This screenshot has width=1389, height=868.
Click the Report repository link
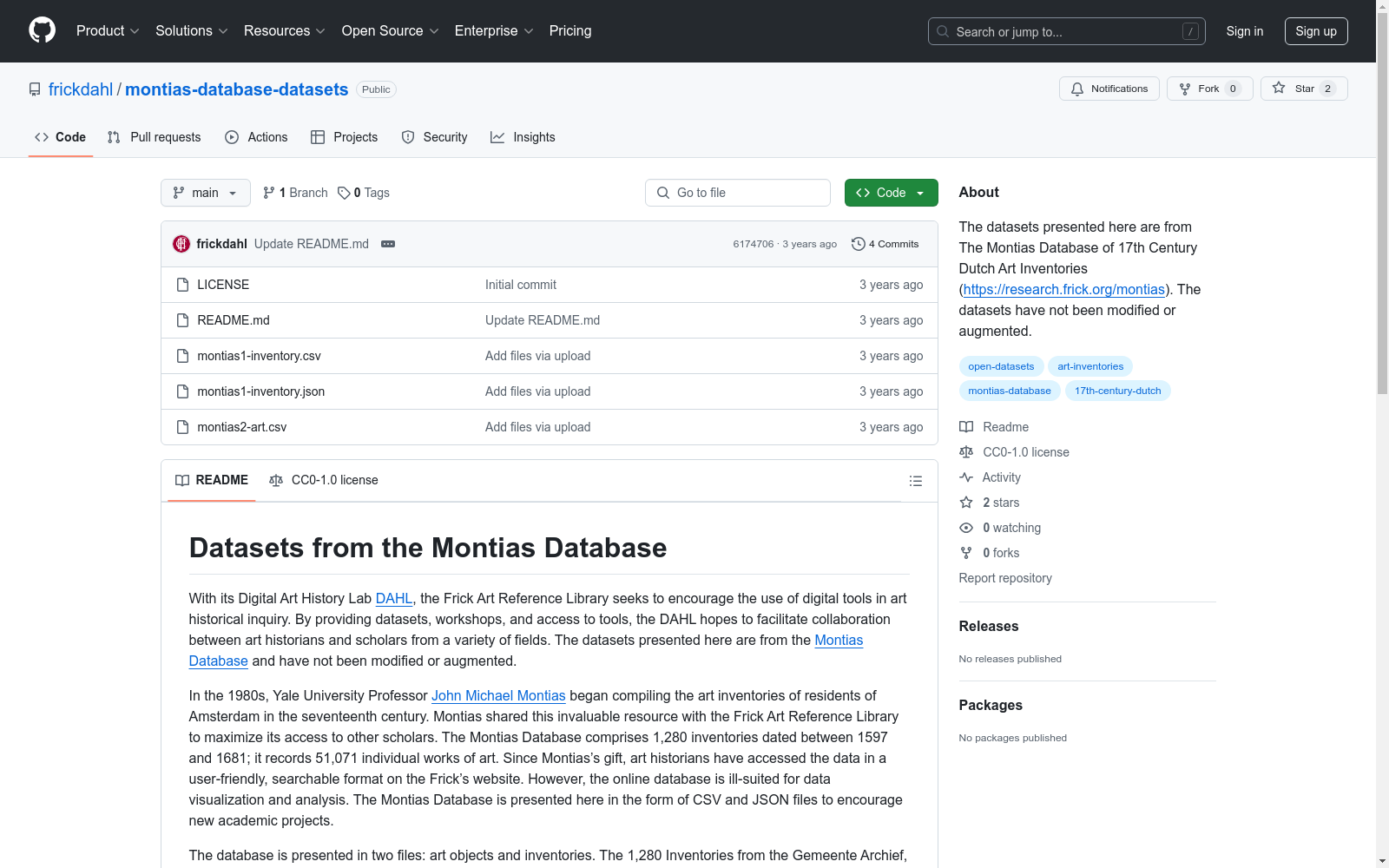(1005, 578)
